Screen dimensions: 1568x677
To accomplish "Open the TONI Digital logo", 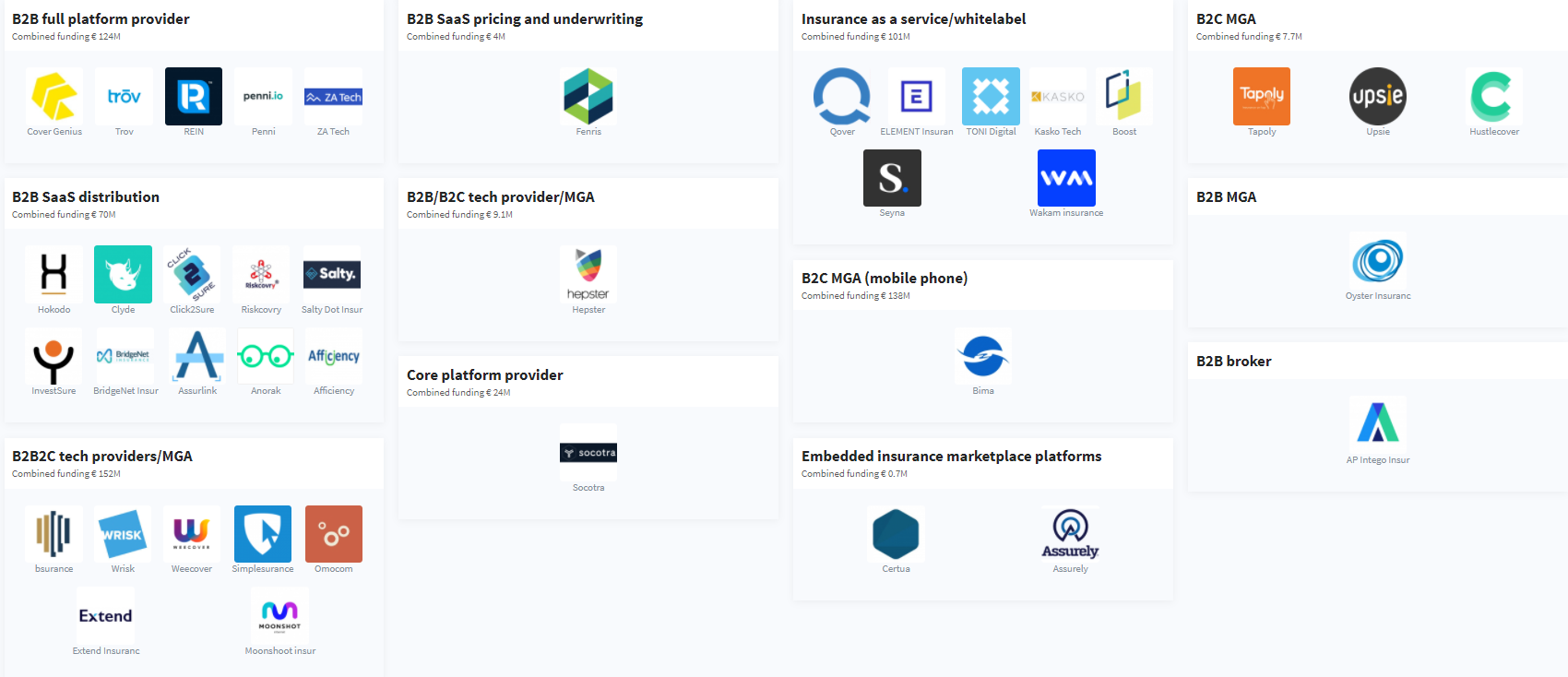I will coord(991,96).
